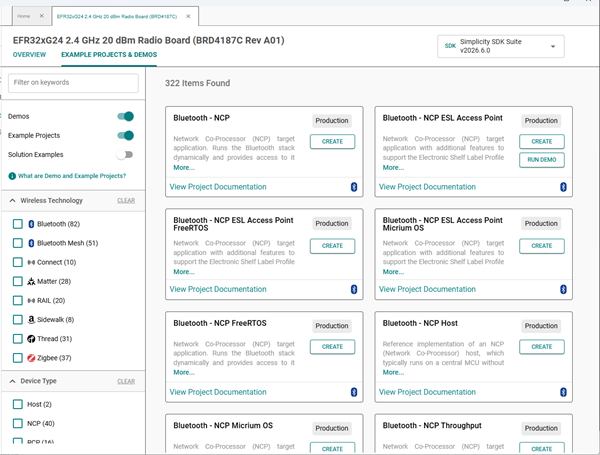View Project Documentation for NCP Host

427,392
